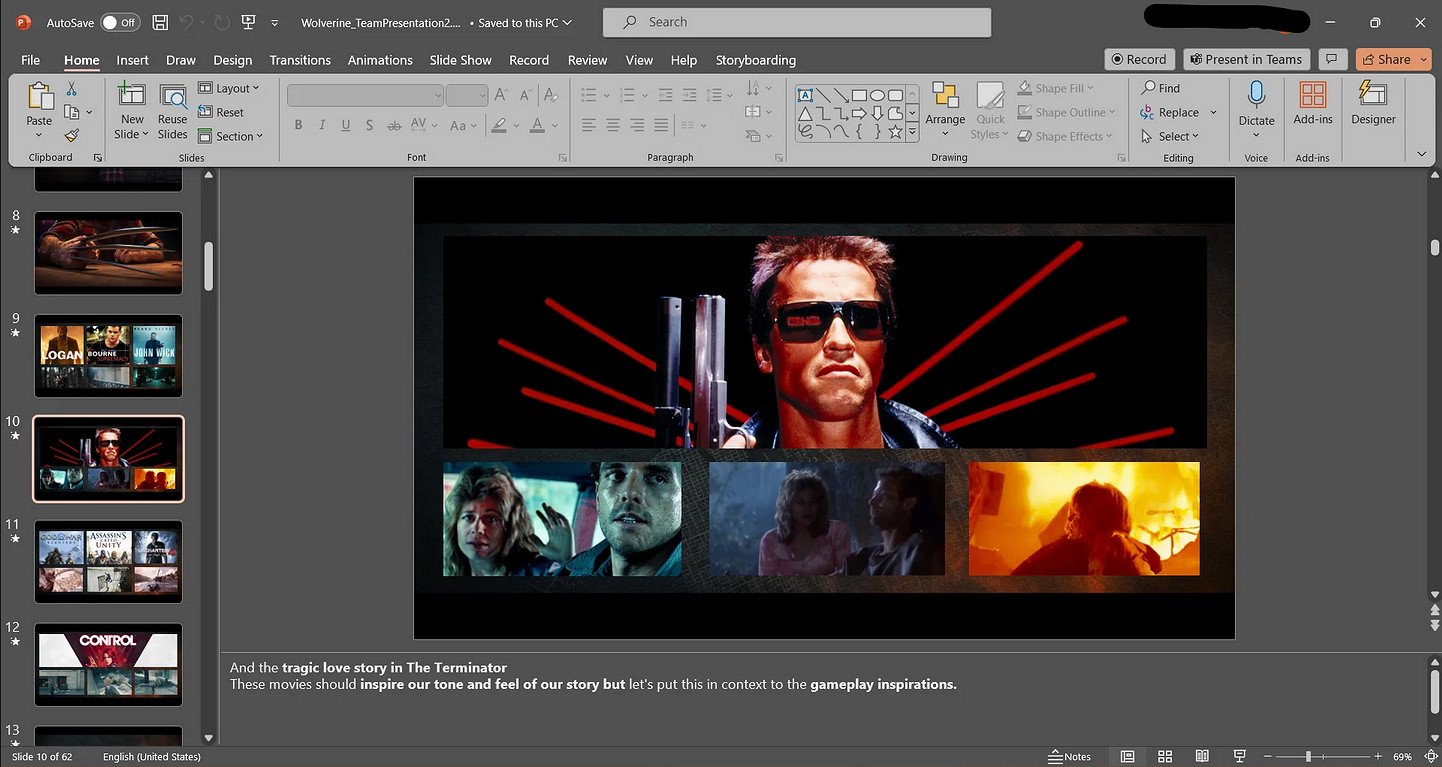The image size is (1442, 767).
Task: Switch to Slide Sorter view
Action: (1165, 757)
